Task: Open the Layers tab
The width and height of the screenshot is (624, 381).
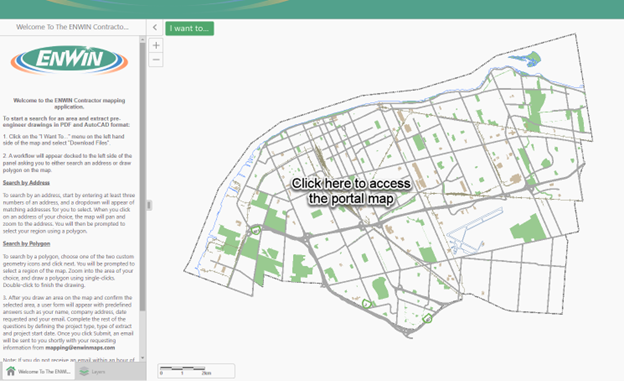Action: [x=92, y=372]
